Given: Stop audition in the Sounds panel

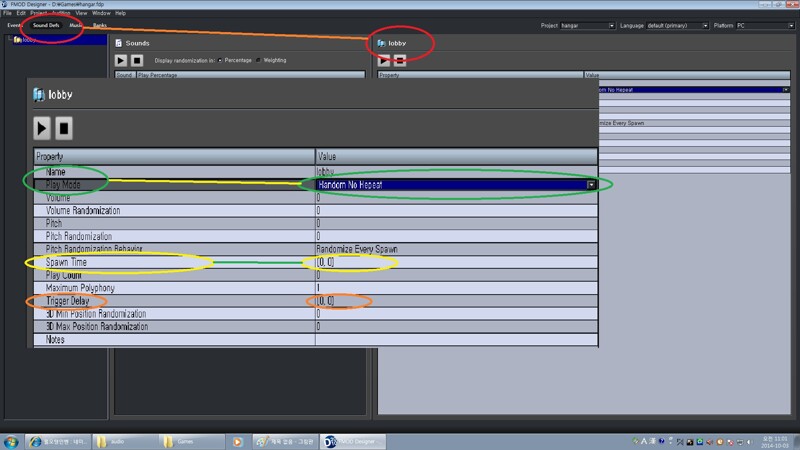Looking at the screenshot, I should (137, 60).
